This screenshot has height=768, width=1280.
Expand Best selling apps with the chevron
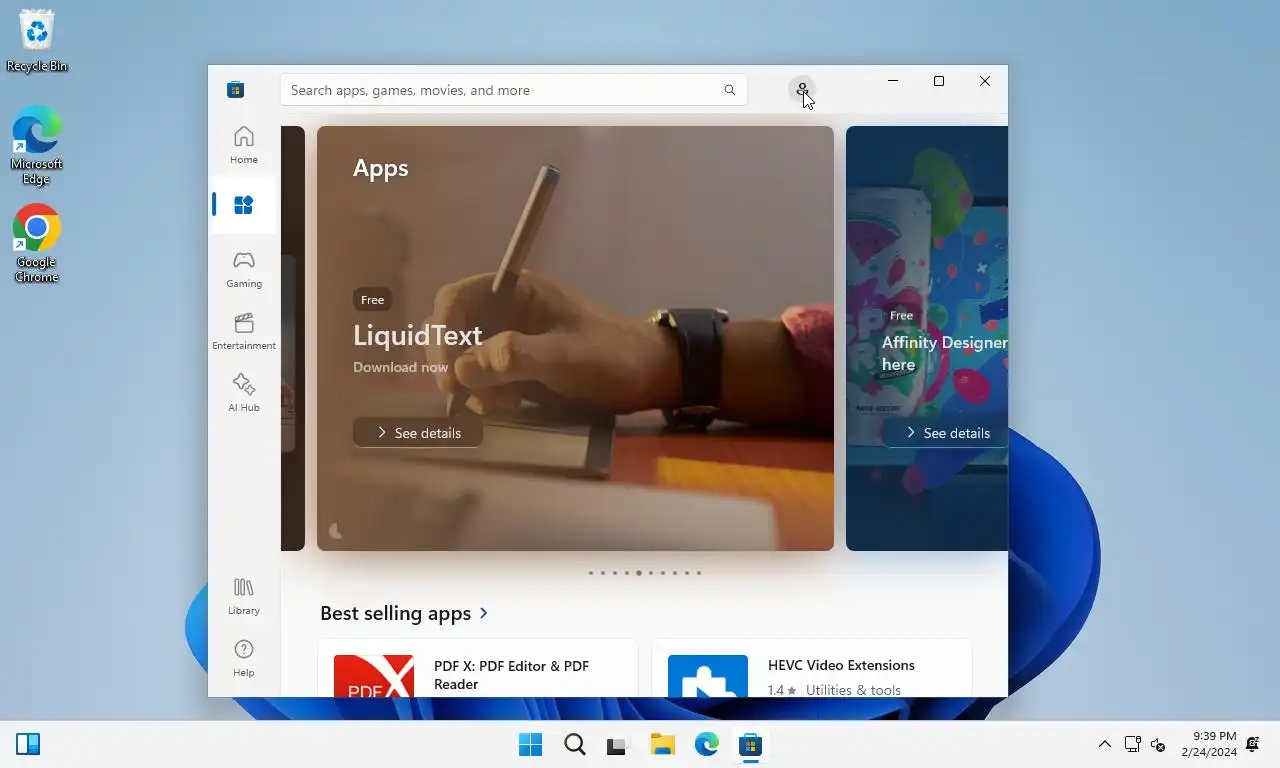click(x=484, y=613)
